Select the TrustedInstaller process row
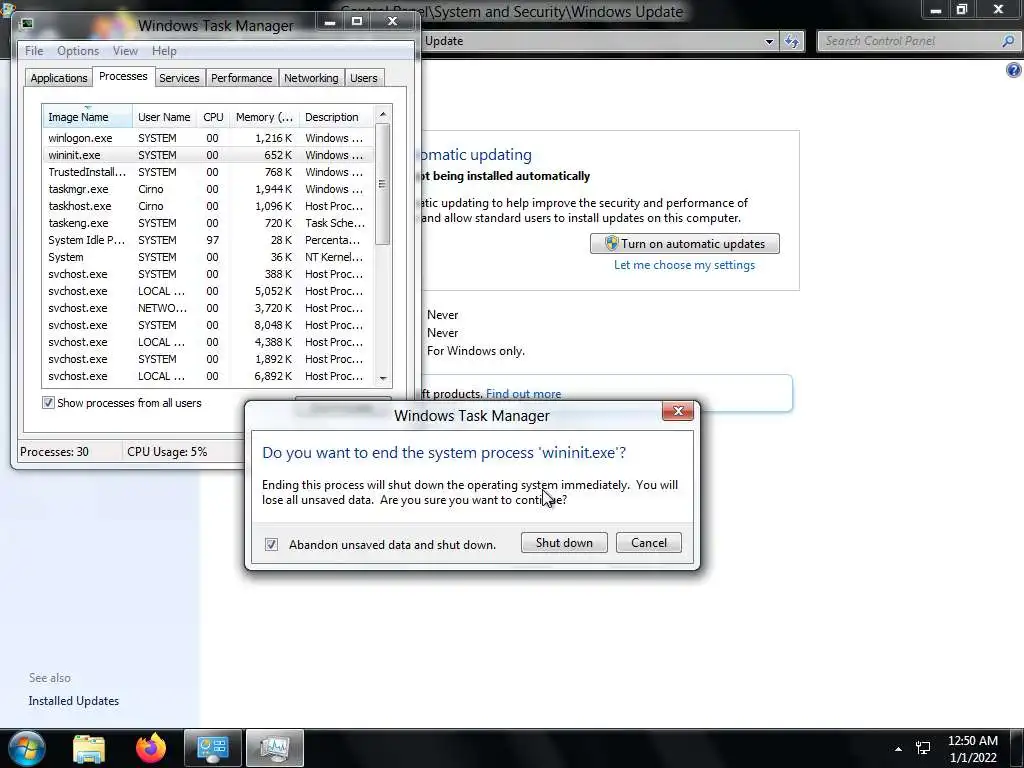Screen dimensions: 1024x768 [209, 172]
